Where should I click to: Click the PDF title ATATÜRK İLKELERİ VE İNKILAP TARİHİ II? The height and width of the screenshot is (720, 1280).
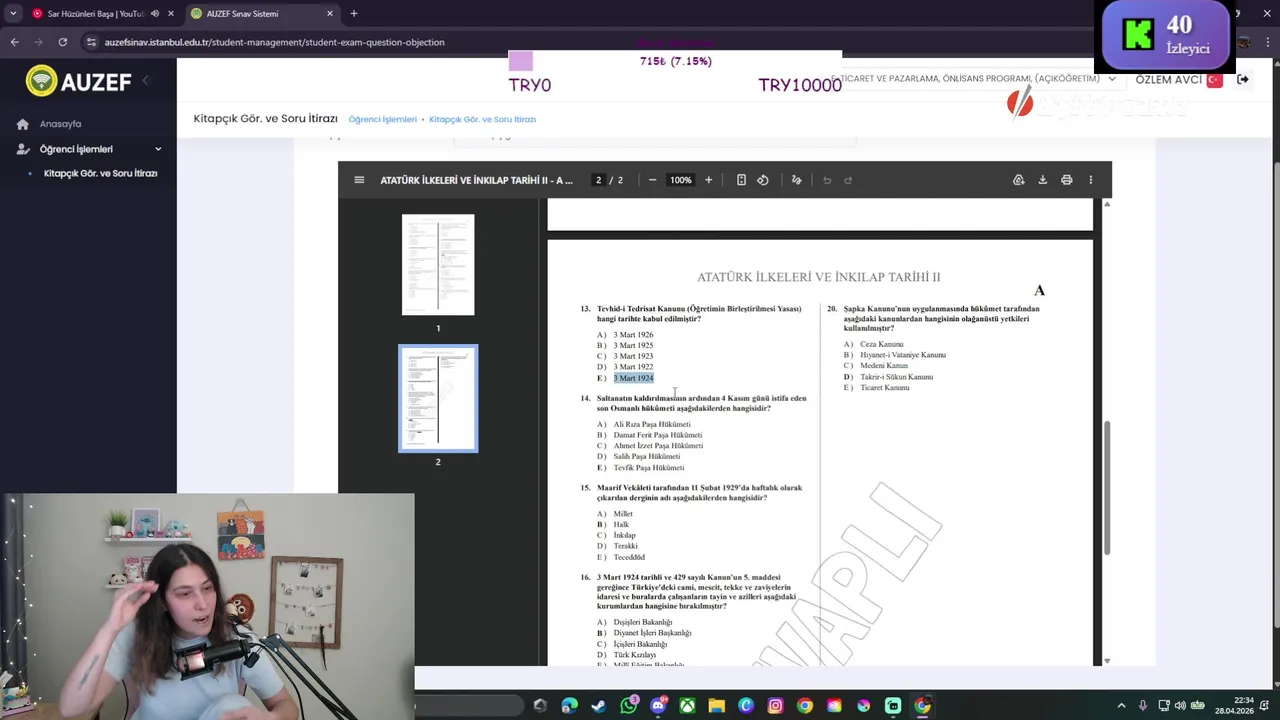point(819,277)
